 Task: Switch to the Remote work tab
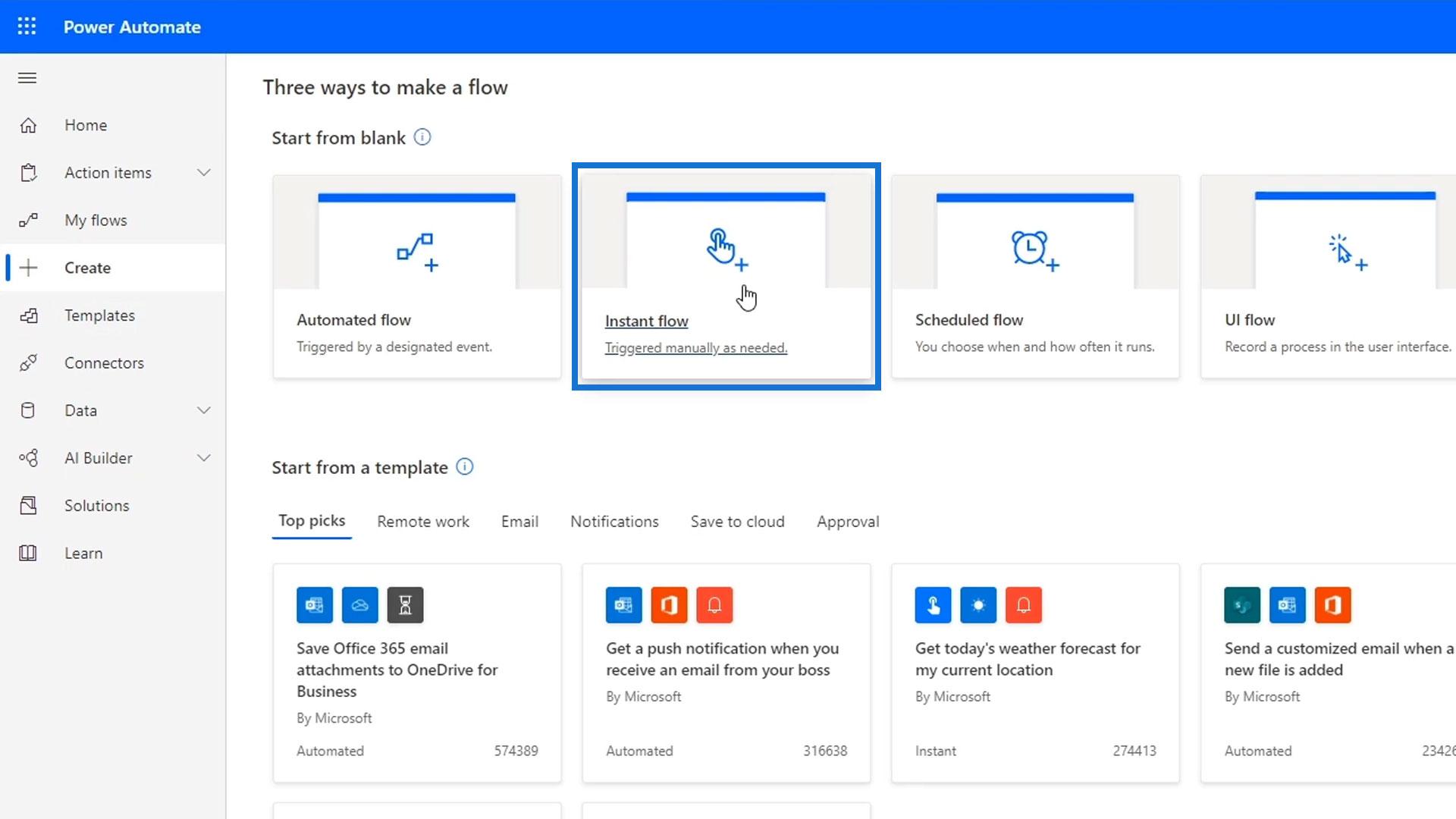422,522
